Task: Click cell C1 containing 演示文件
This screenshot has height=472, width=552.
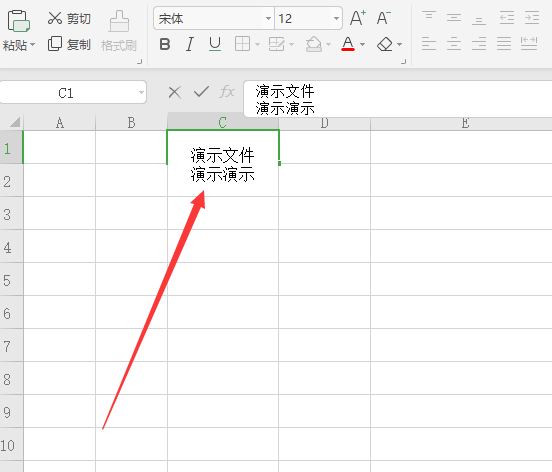Action: coord(223,147)
